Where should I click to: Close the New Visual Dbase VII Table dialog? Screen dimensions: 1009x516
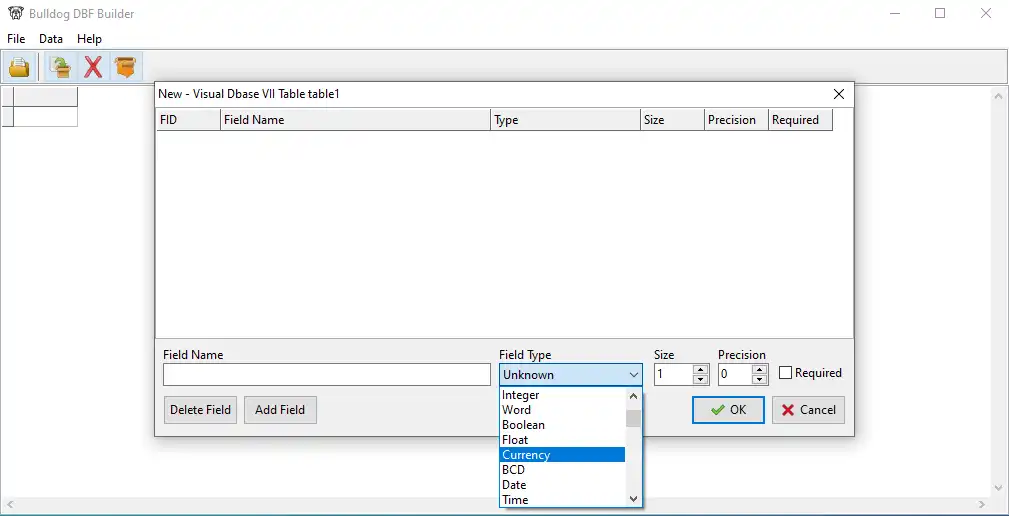pyautogui.click(x=838, y=94)
